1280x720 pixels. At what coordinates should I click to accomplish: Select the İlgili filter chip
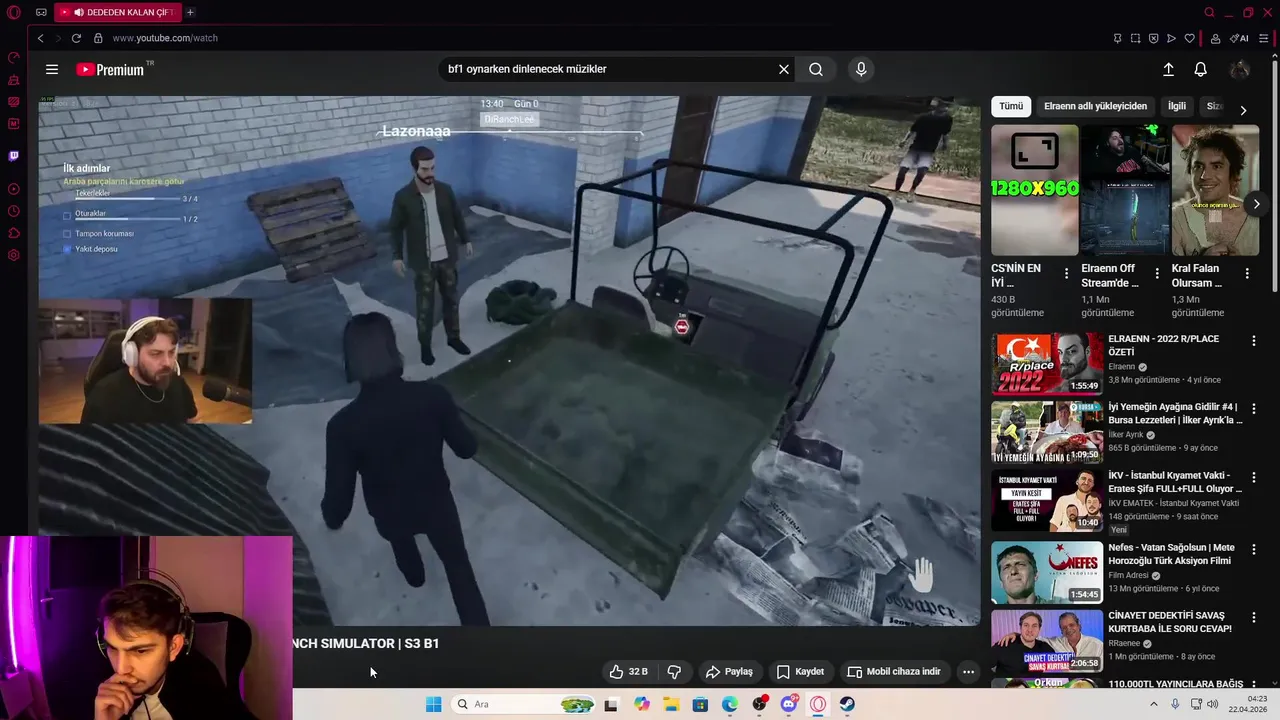click(1177, 106)
